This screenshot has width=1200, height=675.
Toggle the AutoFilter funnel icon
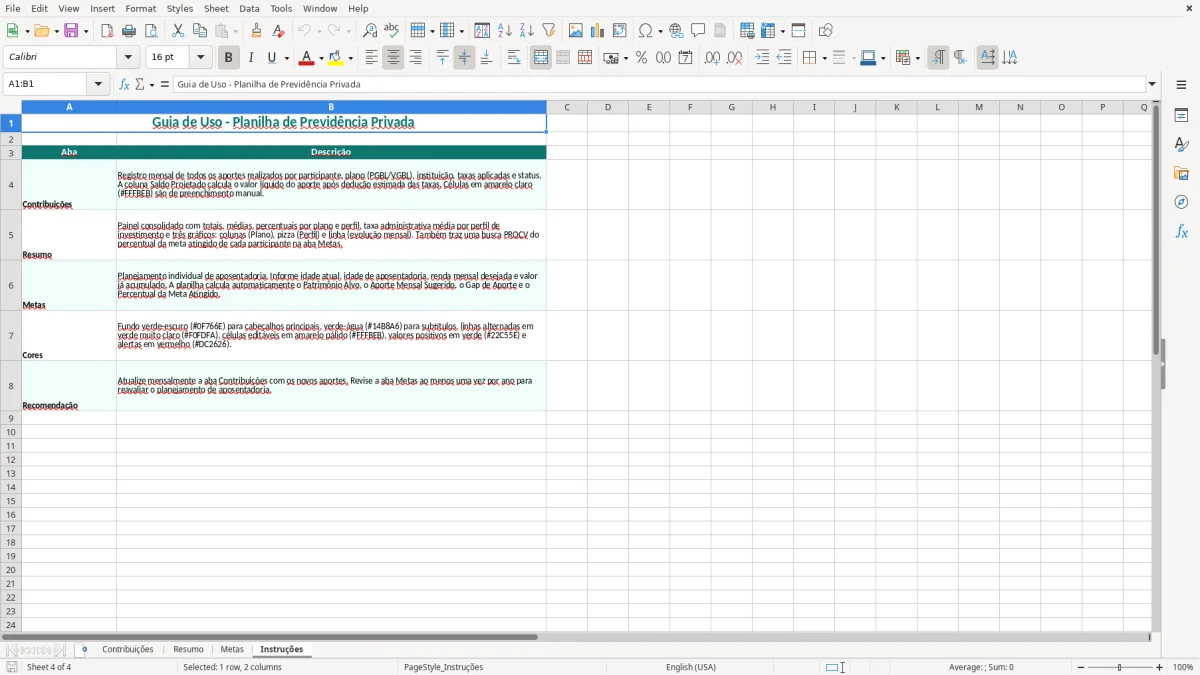pyautogui.click(x=549, y=31)
